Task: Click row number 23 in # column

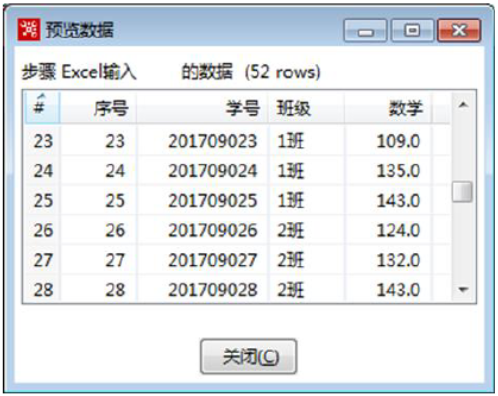Action: [x=43, y=141]
